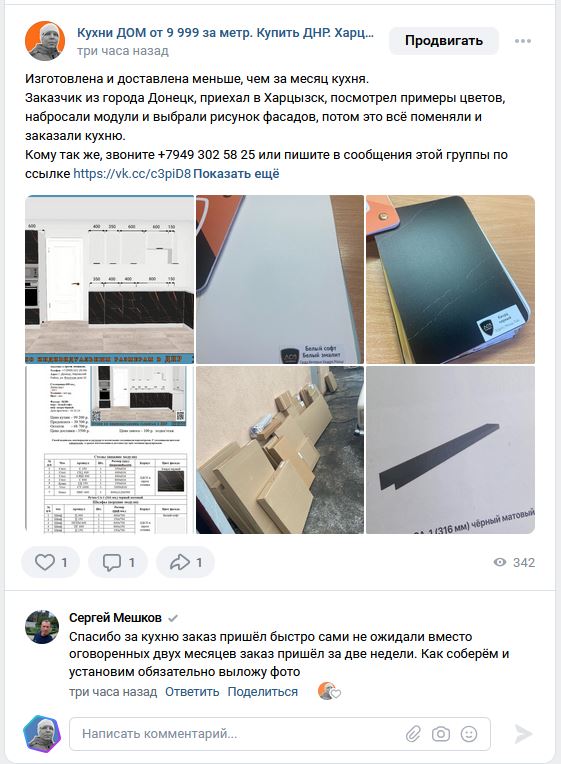Viewport: 561px width, 764px height.
Task: Share the post with arrow icon
Action: coord(185,562)
